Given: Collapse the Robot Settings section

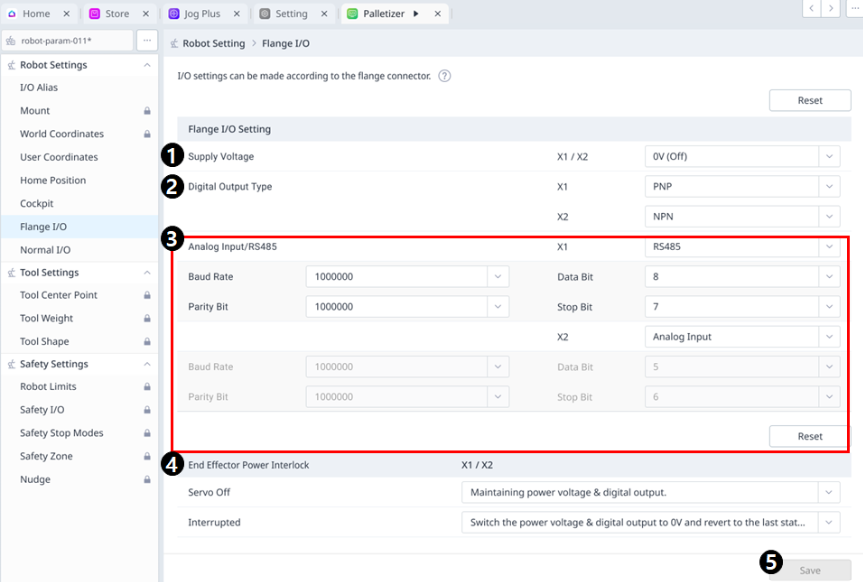Looking at the screenshot, I should tap(147, 65).
